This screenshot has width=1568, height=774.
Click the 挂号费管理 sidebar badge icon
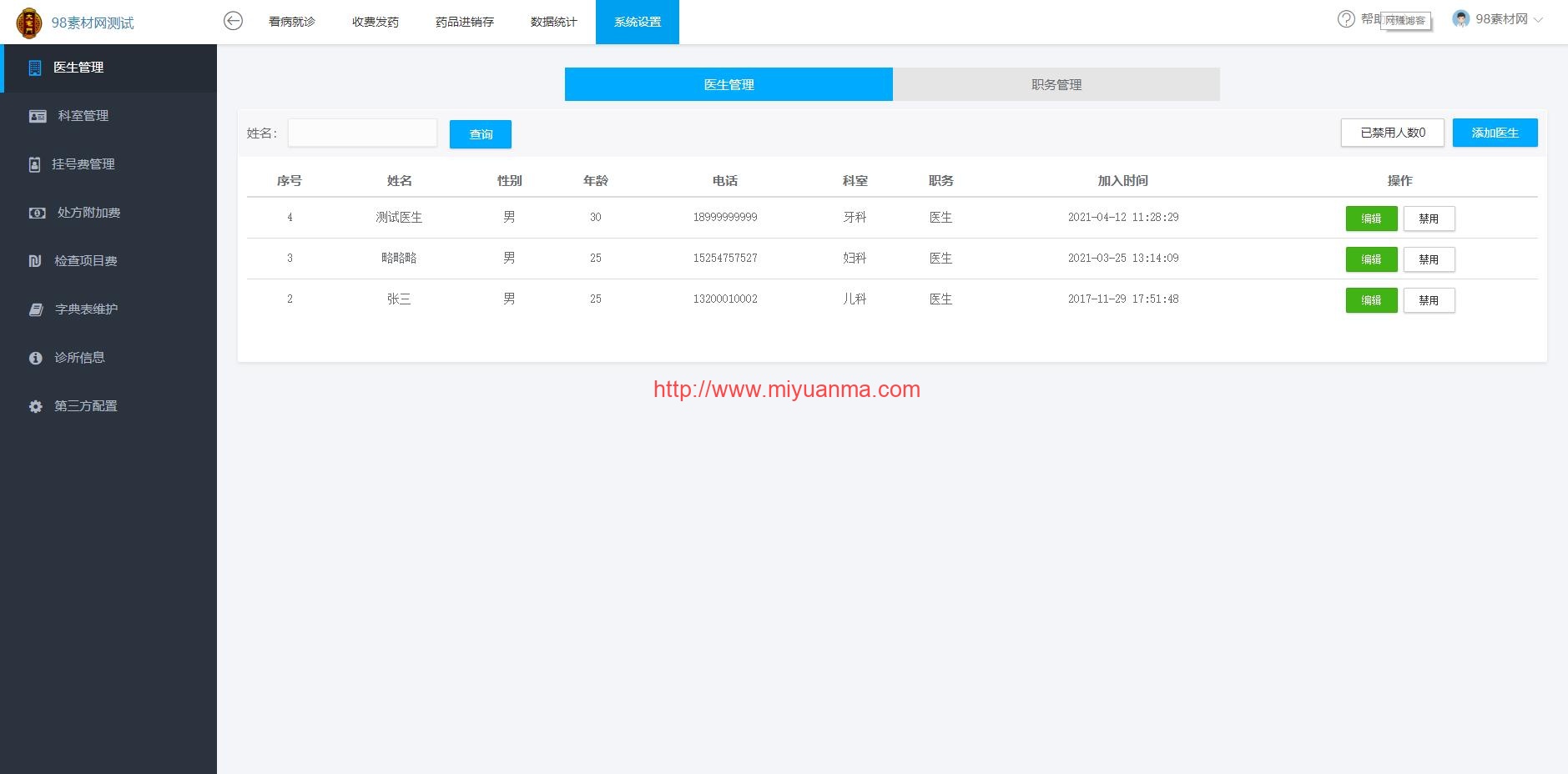[34, 164]
